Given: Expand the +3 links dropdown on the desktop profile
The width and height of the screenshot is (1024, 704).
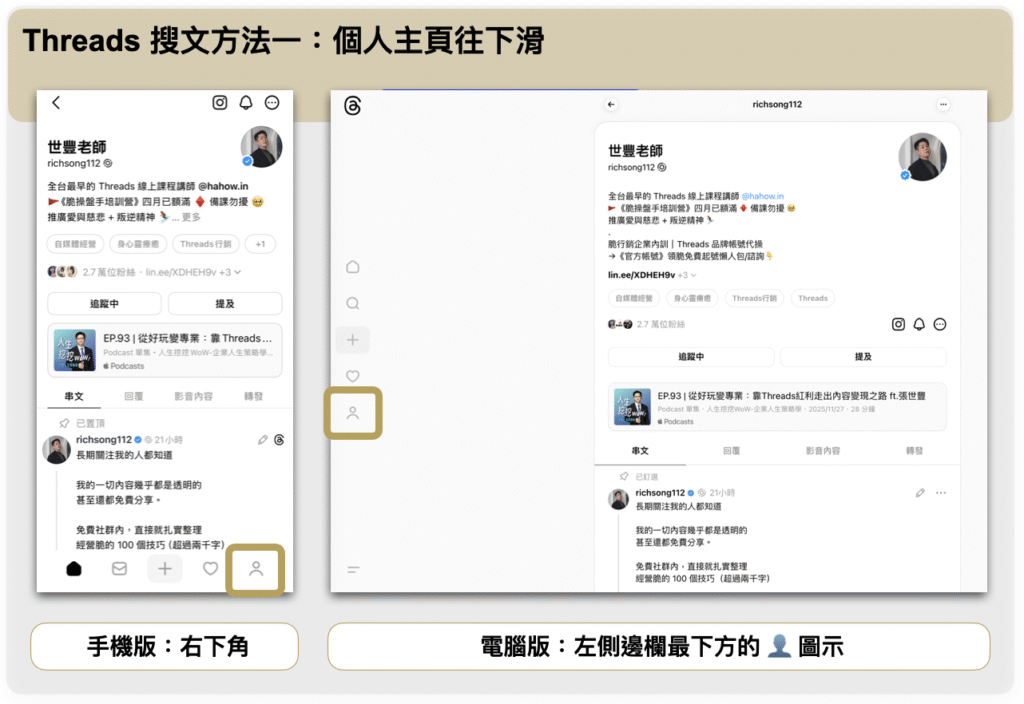Looking at the screenshot, I should (x=687, y=274).
